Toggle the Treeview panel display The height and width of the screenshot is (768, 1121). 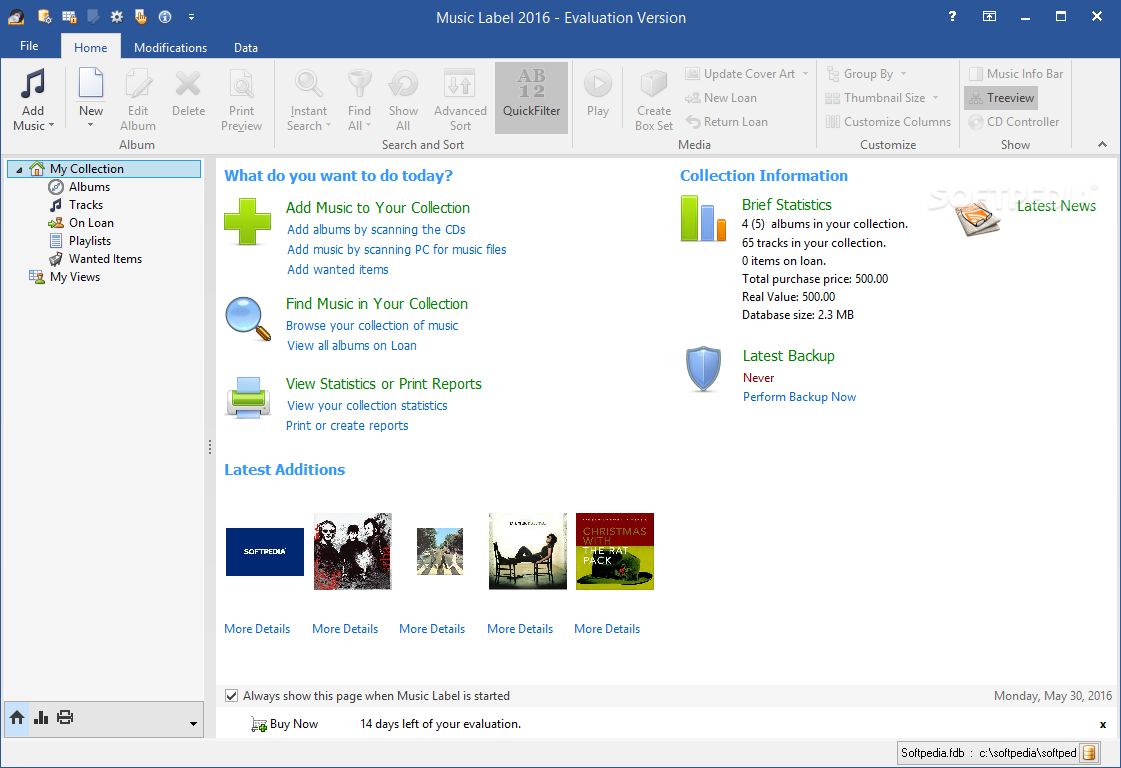click(x=1001, y=98)
